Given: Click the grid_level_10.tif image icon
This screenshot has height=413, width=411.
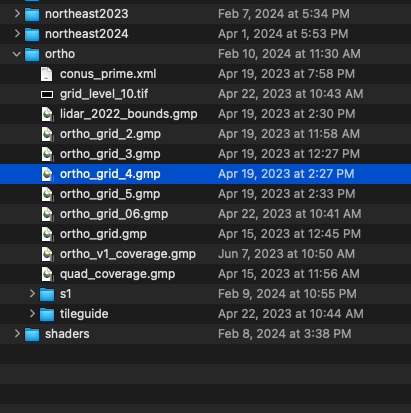Looking at the screenshot, I should pyautogui.click(x=47, y=94).
